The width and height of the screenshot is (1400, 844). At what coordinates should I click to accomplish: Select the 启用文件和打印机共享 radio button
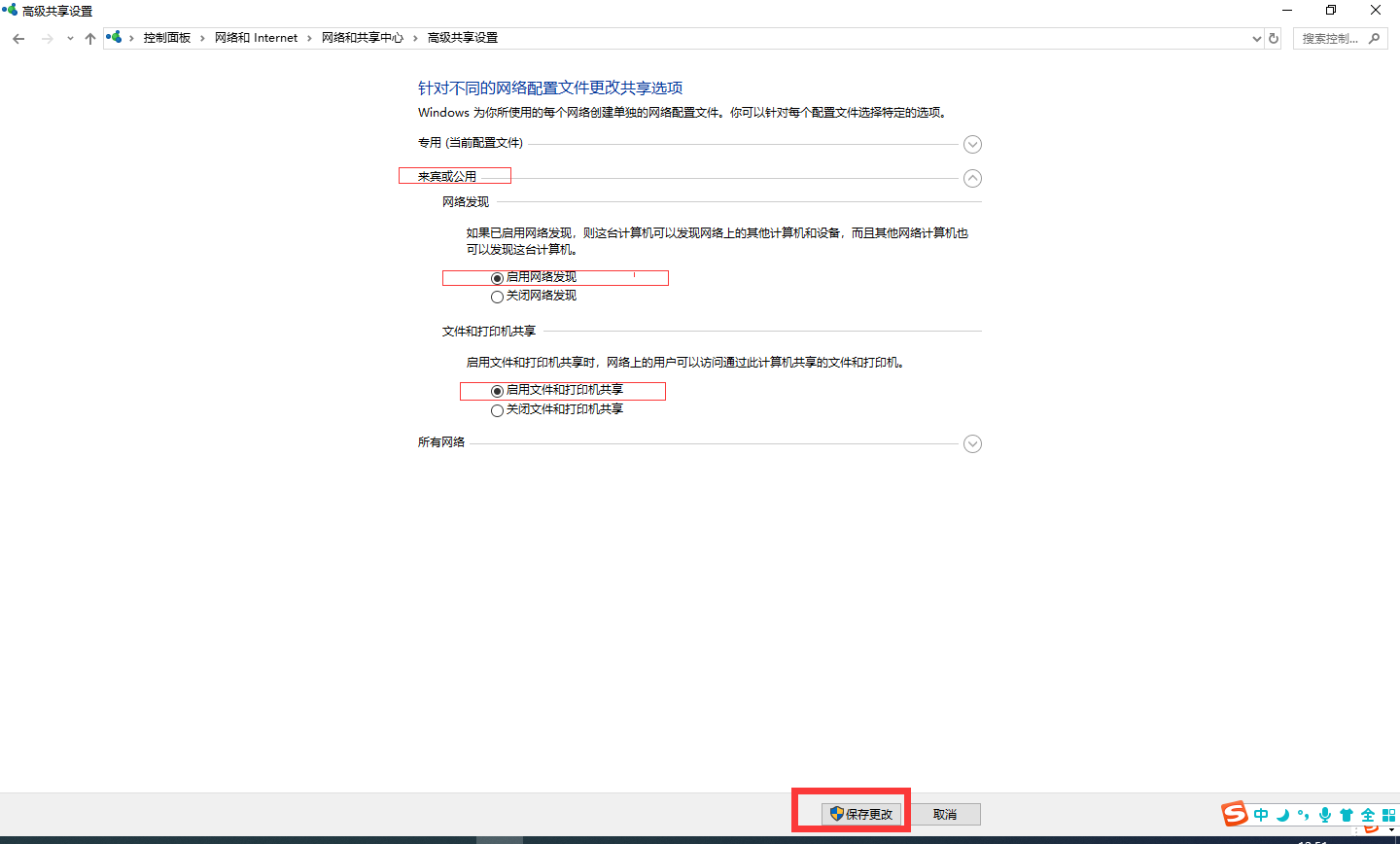coord(497,391)
